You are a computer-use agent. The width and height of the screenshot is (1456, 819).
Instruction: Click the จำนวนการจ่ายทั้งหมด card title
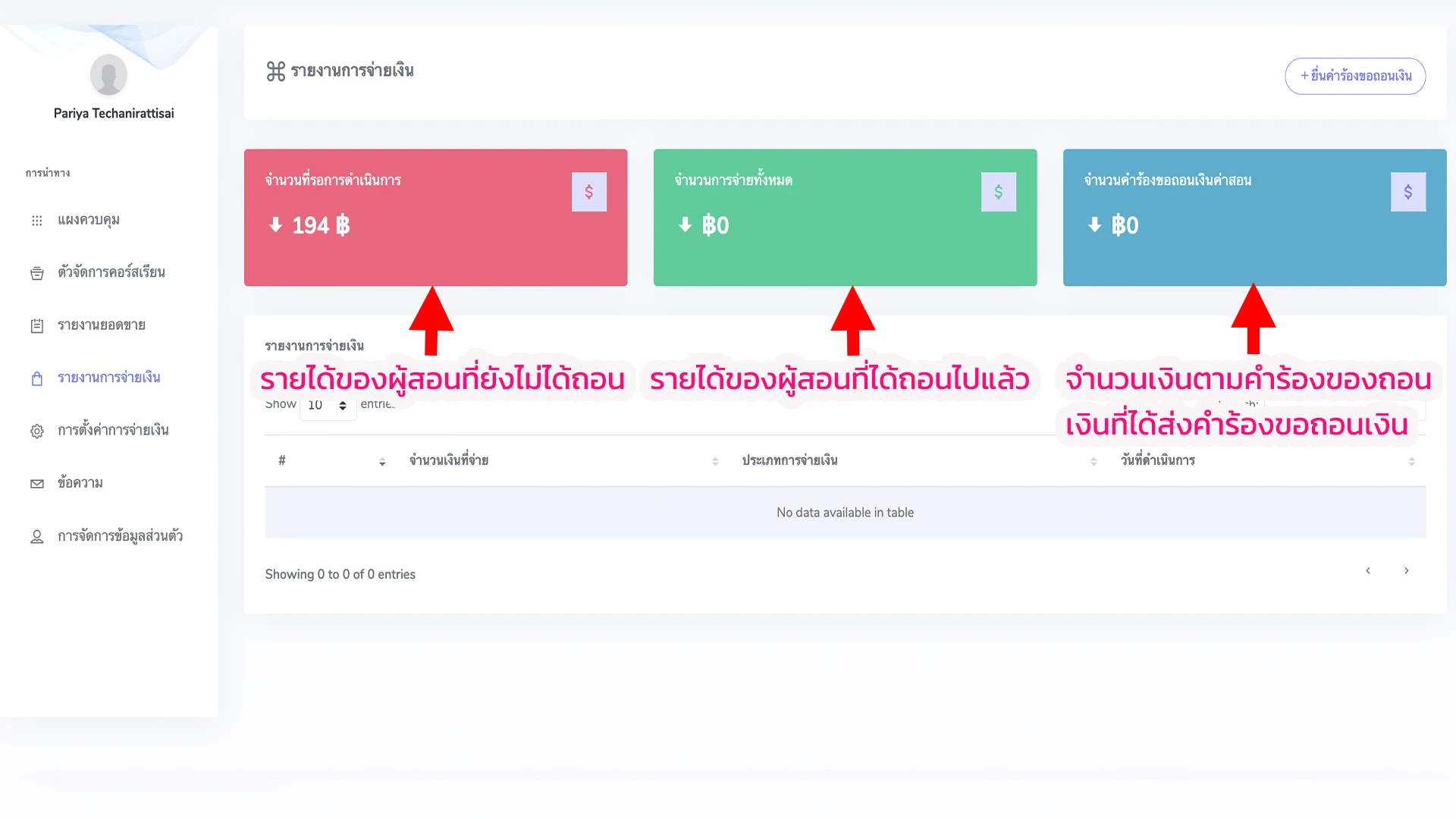(733, 180)
